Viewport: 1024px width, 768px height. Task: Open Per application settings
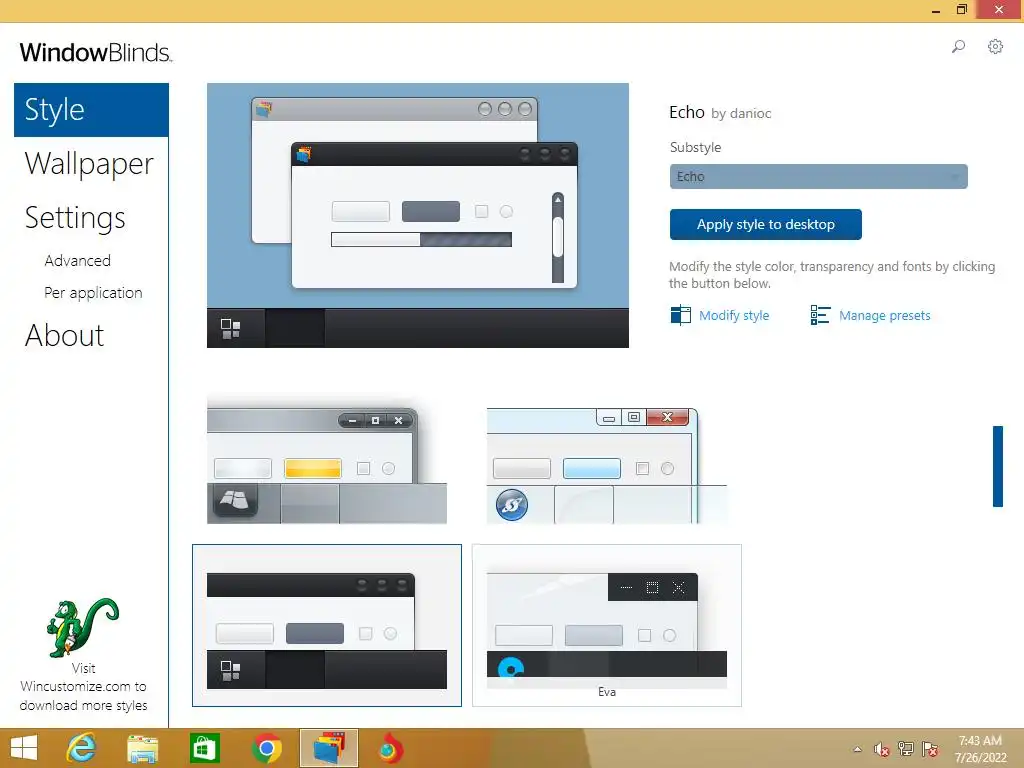(x=93, y=293)
